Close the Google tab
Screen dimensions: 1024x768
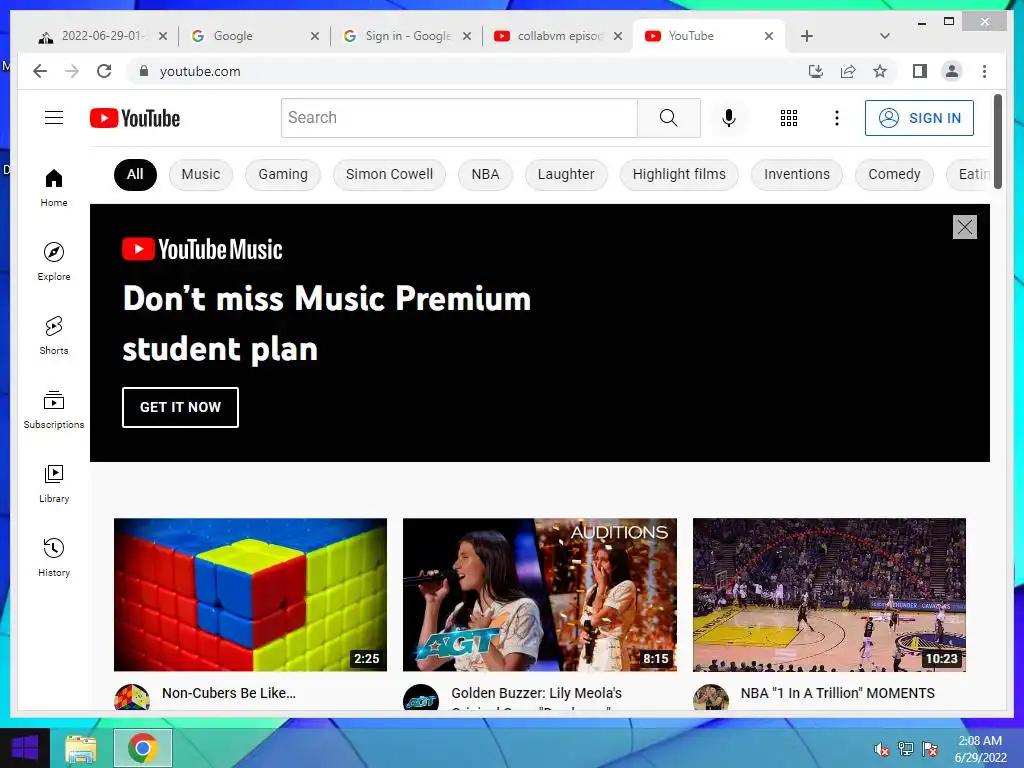click(x=315, y=36)
